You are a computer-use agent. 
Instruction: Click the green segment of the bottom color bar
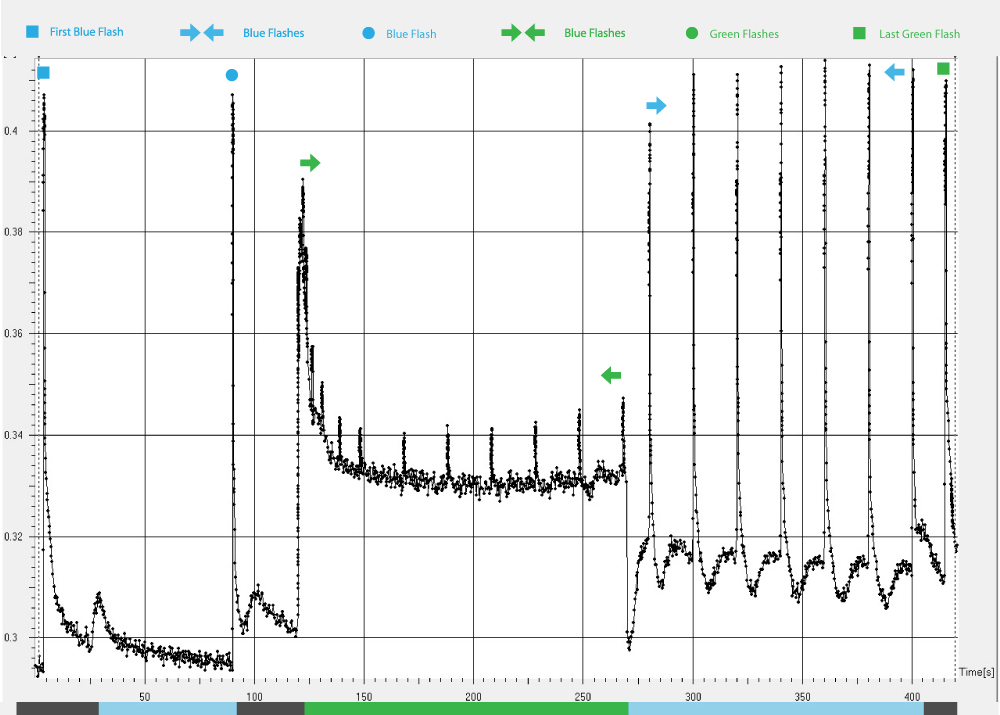coord(466,708)
